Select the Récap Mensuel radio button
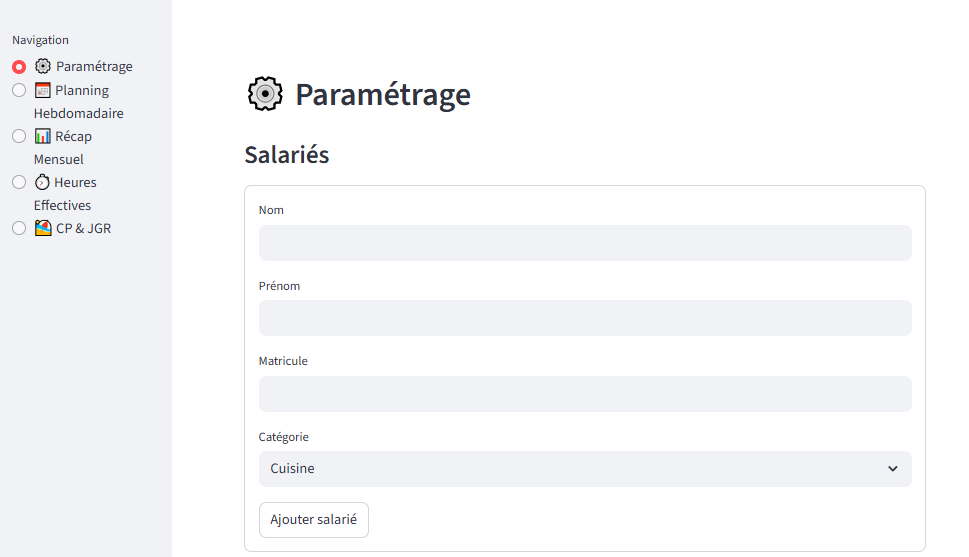 tap(19, 136)
